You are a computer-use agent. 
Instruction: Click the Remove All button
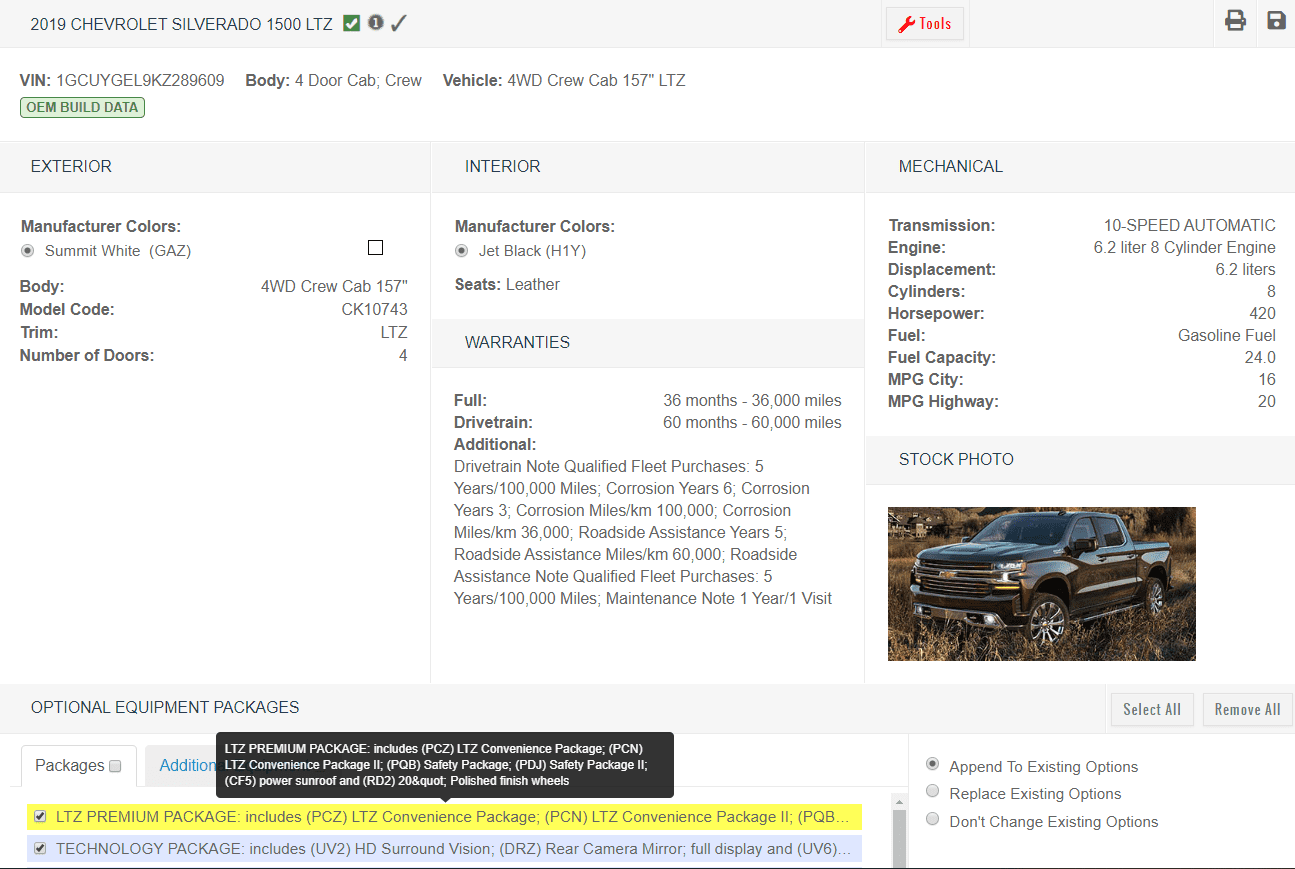click(1248, 709)
